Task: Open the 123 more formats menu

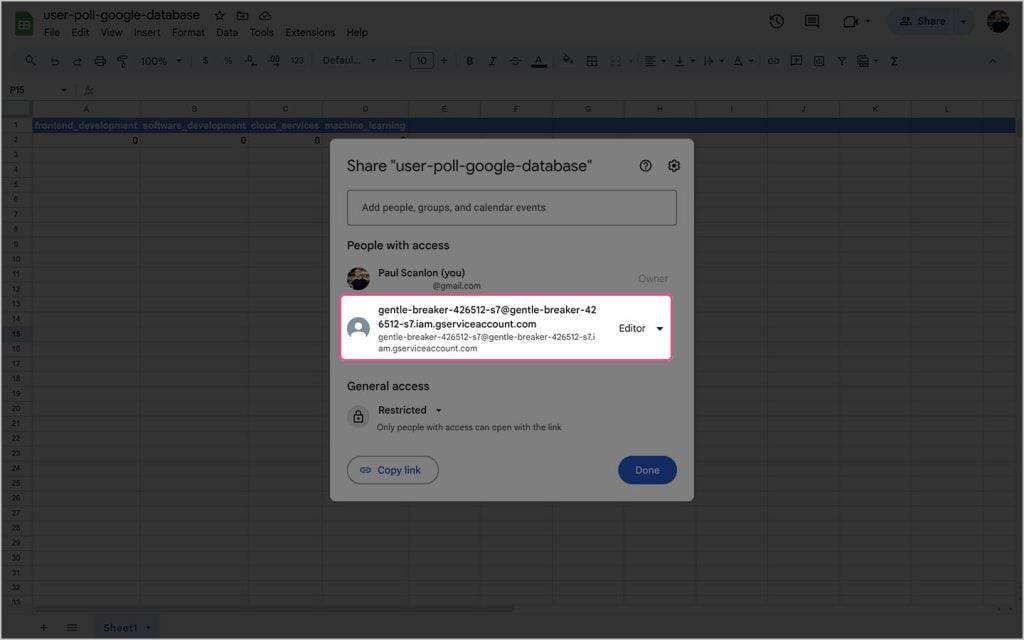Action: [297, 61]
